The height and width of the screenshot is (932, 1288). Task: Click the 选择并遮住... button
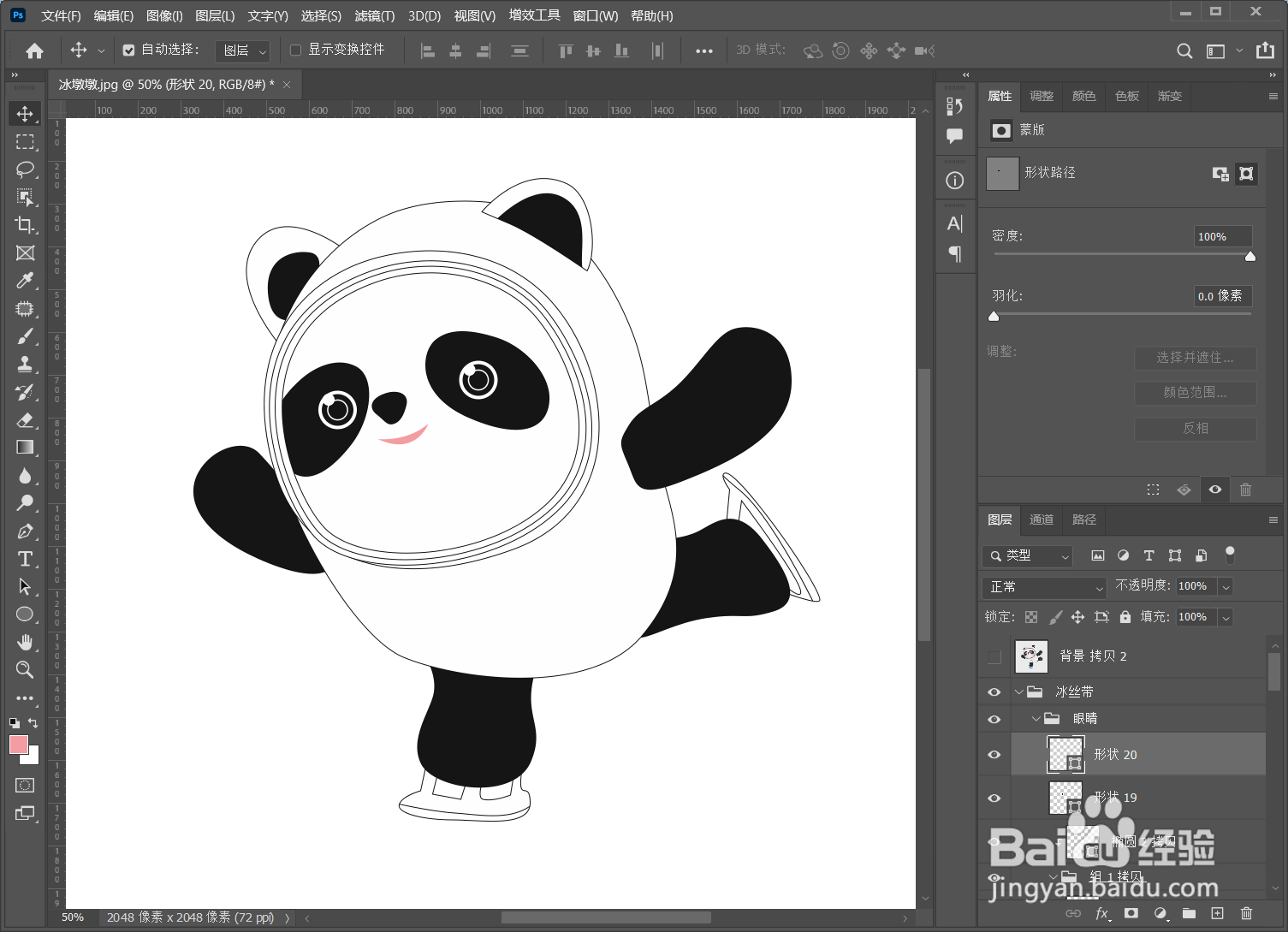[x=1196, y=357]
